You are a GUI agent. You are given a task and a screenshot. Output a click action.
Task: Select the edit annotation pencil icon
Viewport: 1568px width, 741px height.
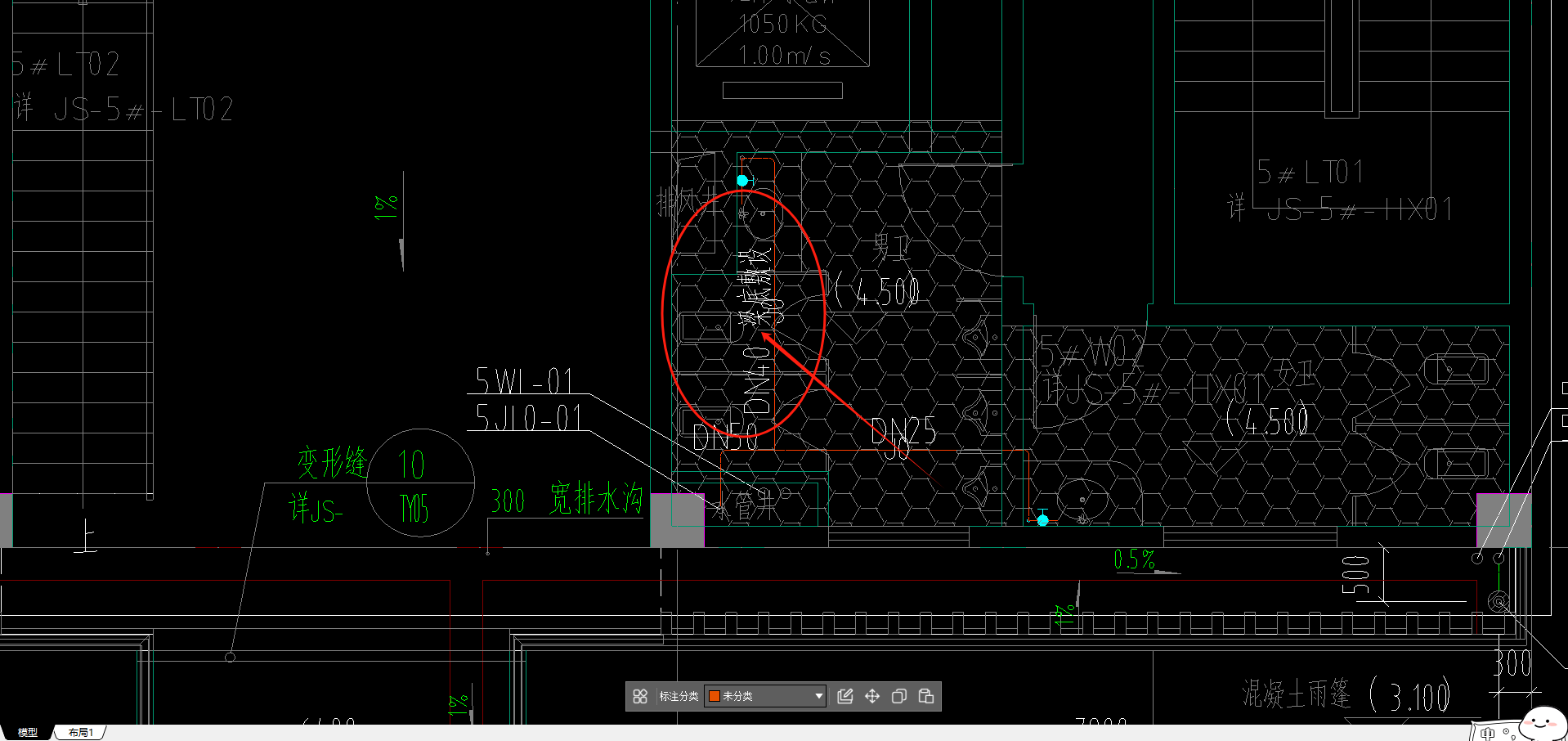pyautogui.click(x=845, y=696)
